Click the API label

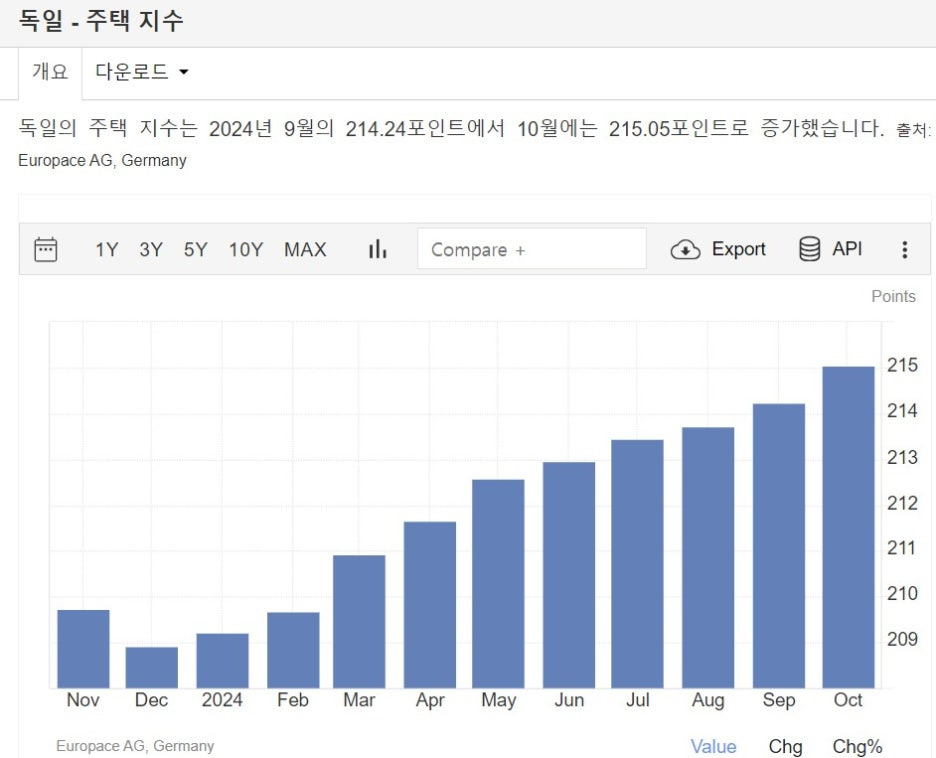(x=847, y=248)
